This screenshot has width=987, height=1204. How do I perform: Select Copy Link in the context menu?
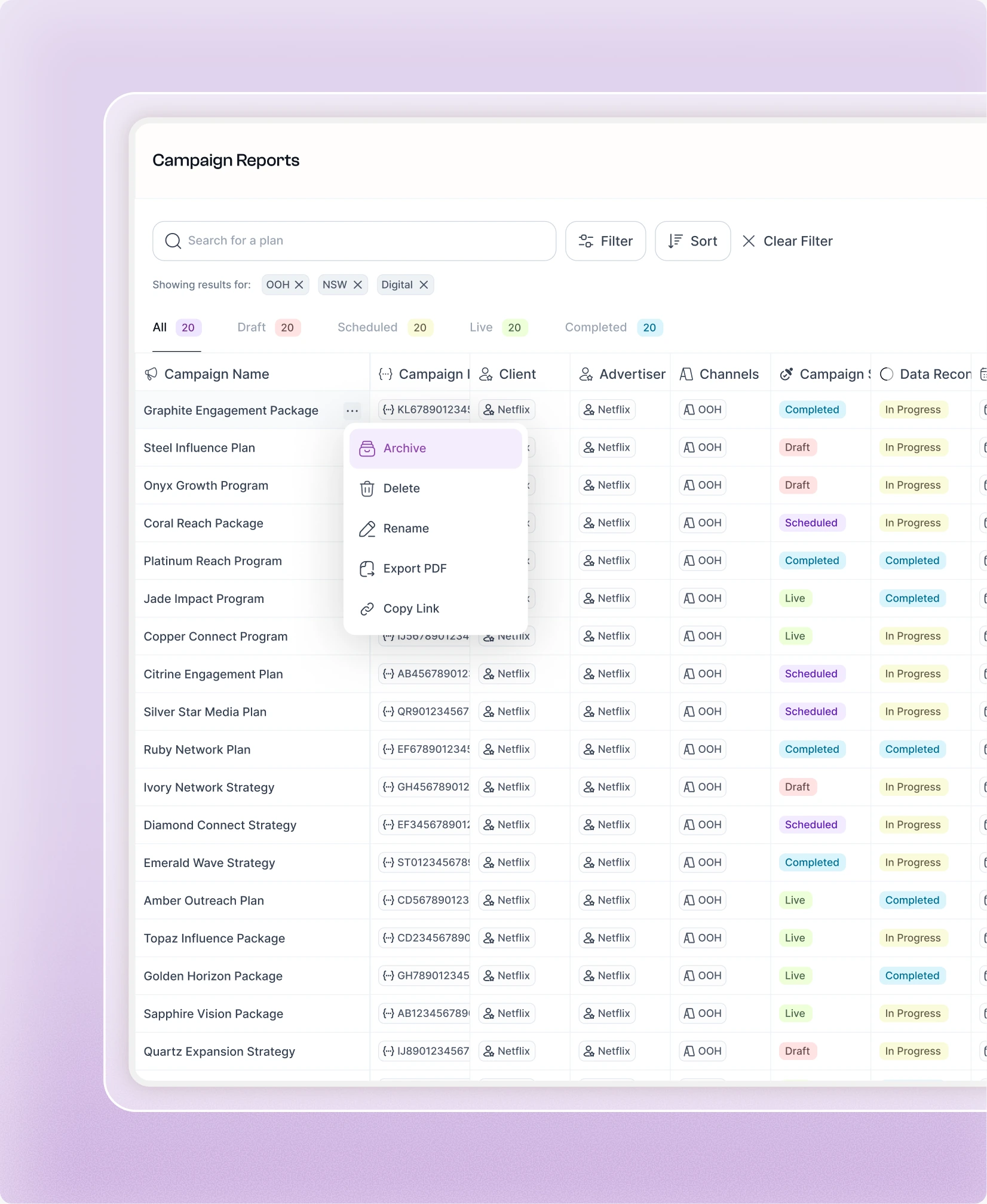click(436, 609)
